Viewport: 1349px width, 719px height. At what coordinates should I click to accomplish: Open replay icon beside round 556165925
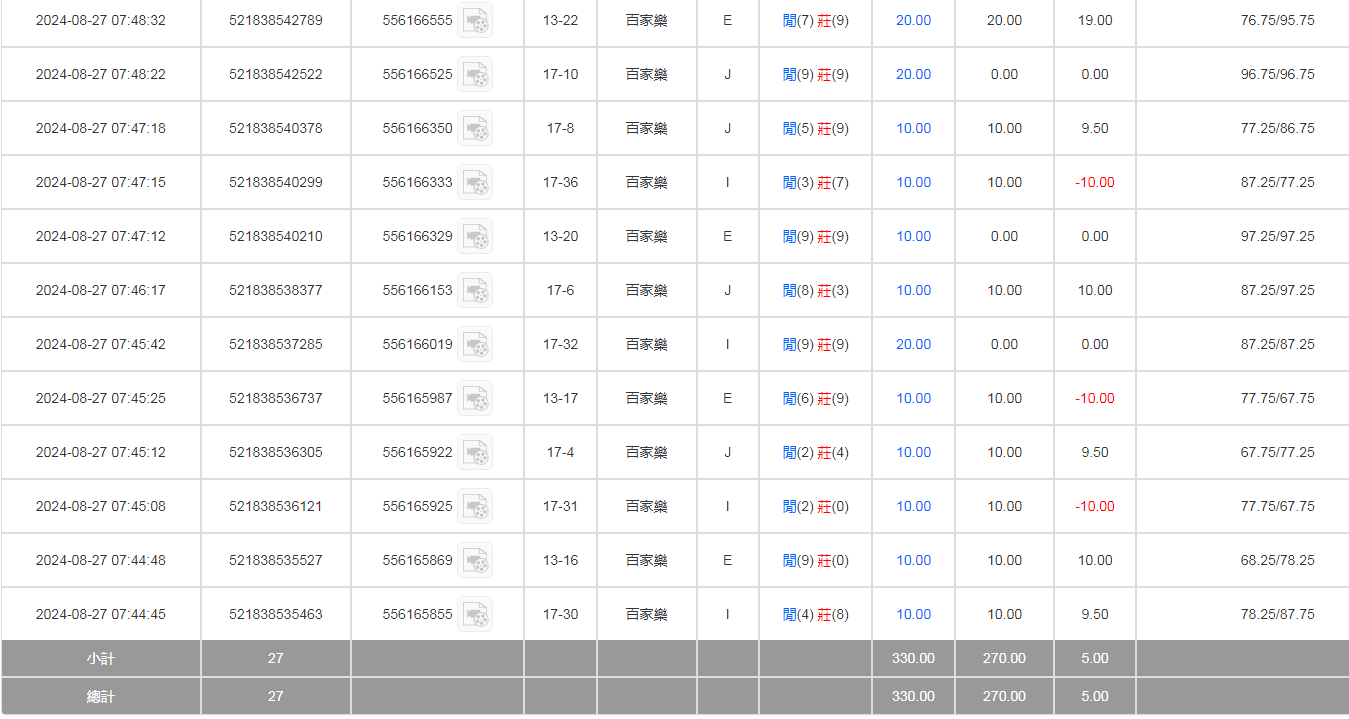[475, 507]
